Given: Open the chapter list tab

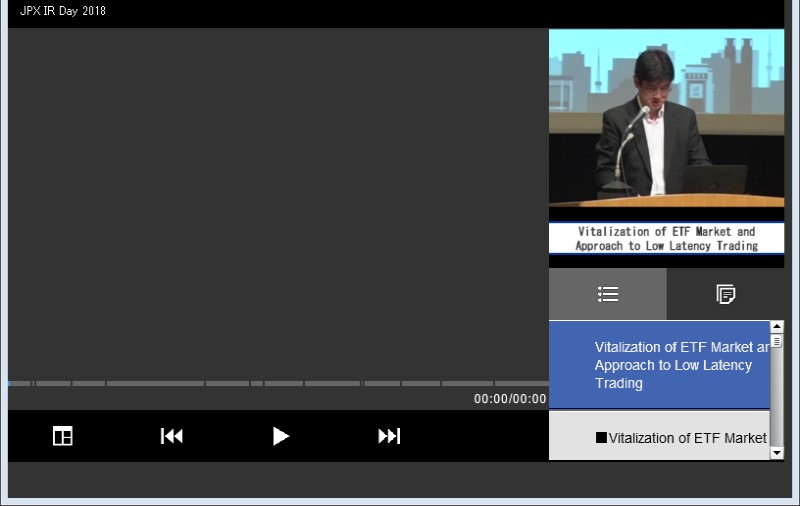Looking at the screenshot, I should pos(607,294).
